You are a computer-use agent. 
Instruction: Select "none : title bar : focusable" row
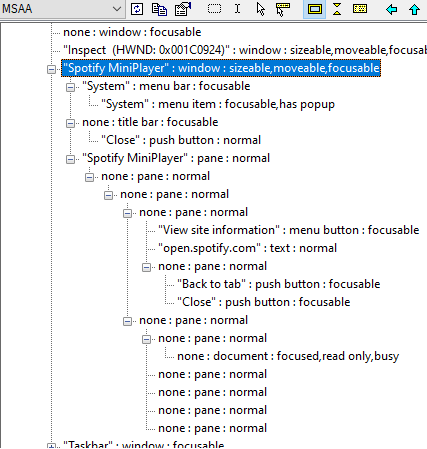tap(150, 122)
